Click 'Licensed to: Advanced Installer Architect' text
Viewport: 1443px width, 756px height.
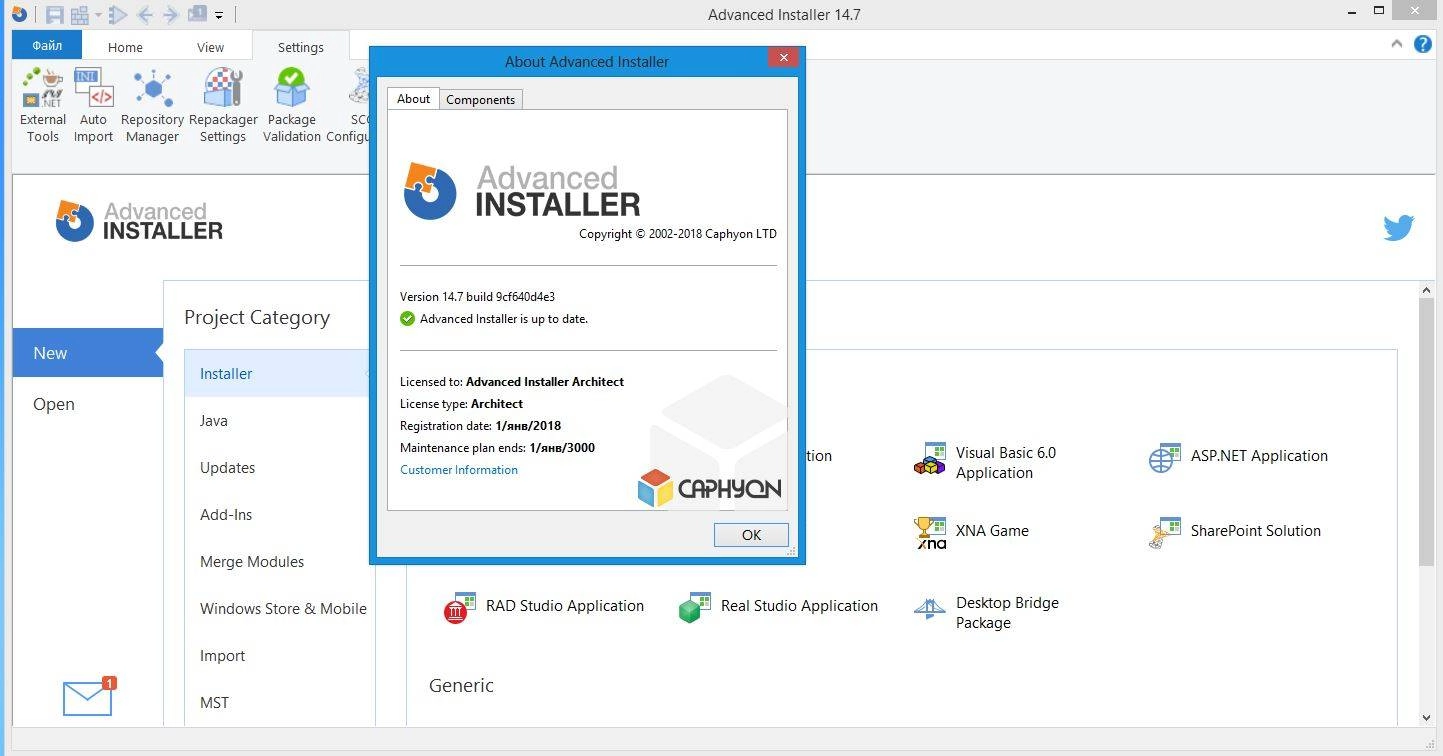(512, 382)
